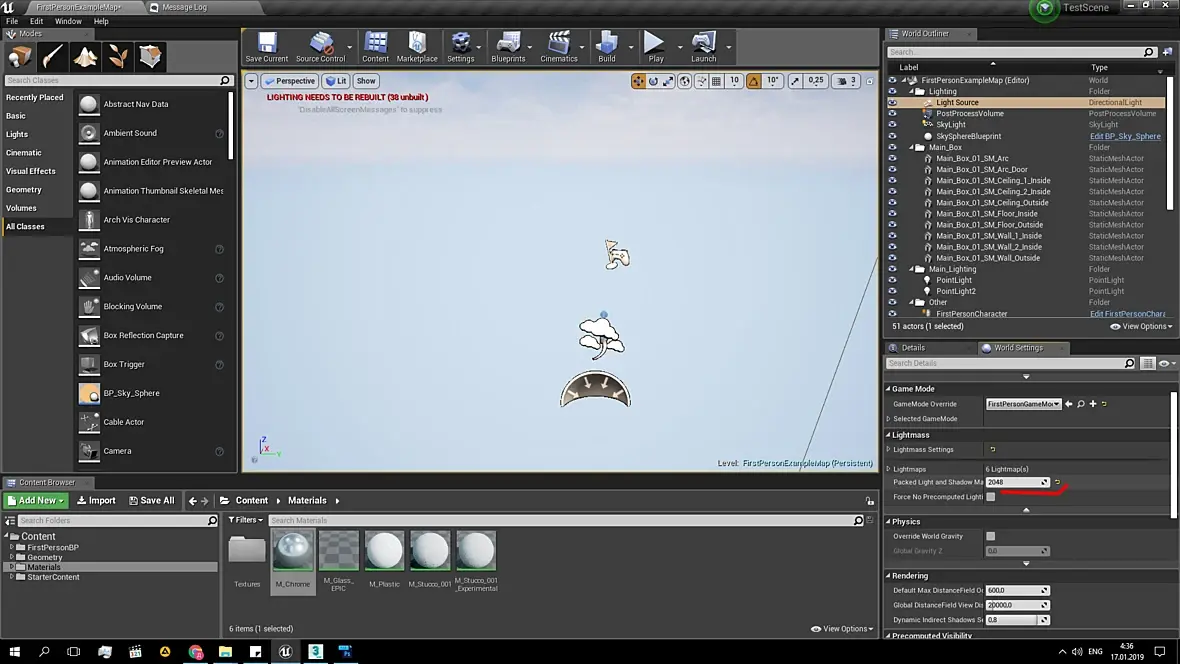The height and width of the screenshot is (664, 1180).
Task: Open the Blueprints toolbar menu
Action: point(508,46)
